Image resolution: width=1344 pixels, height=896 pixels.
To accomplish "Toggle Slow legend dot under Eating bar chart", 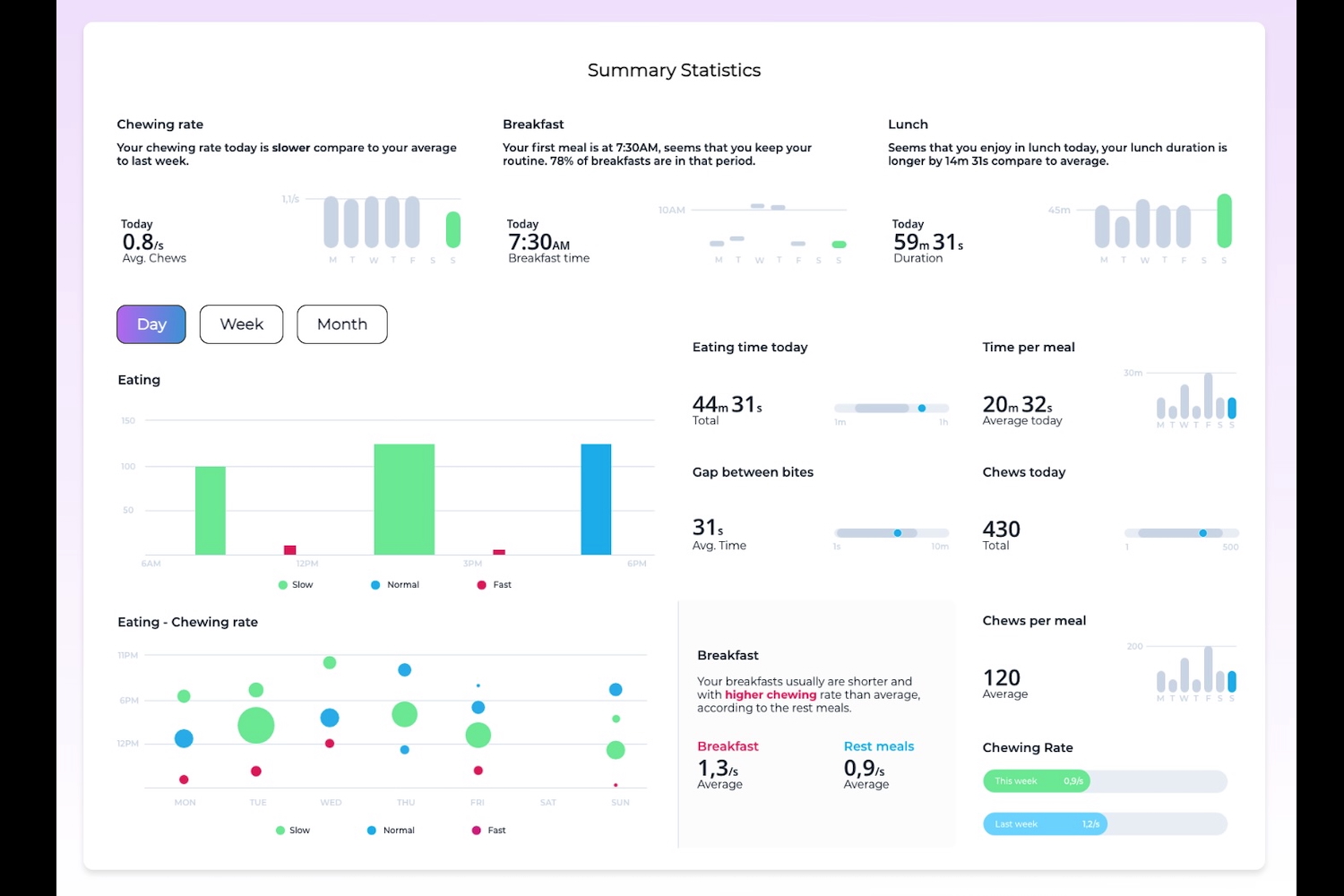I will click(x=283, y=585).
